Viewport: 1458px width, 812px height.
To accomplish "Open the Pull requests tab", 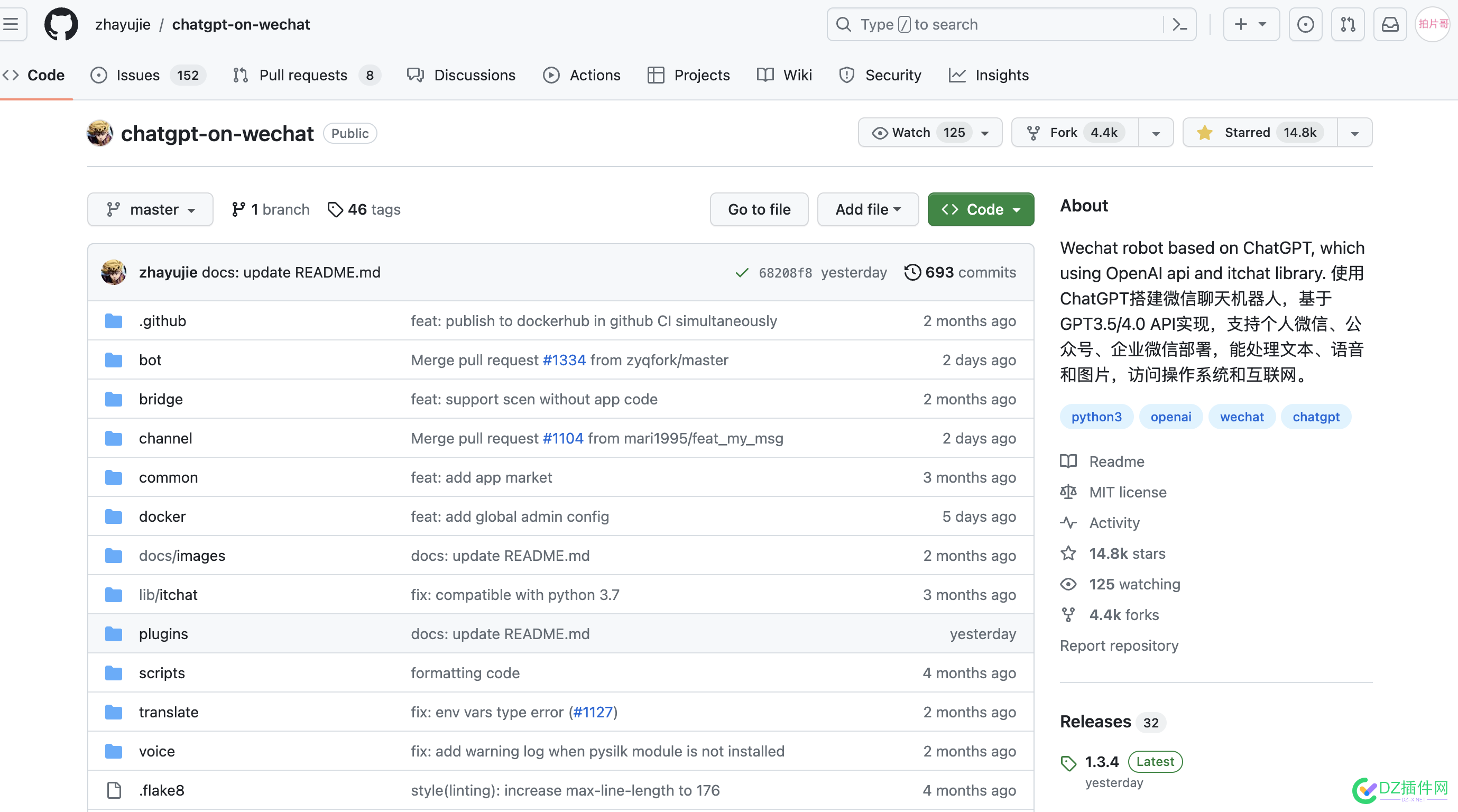I will click(306, 75).
